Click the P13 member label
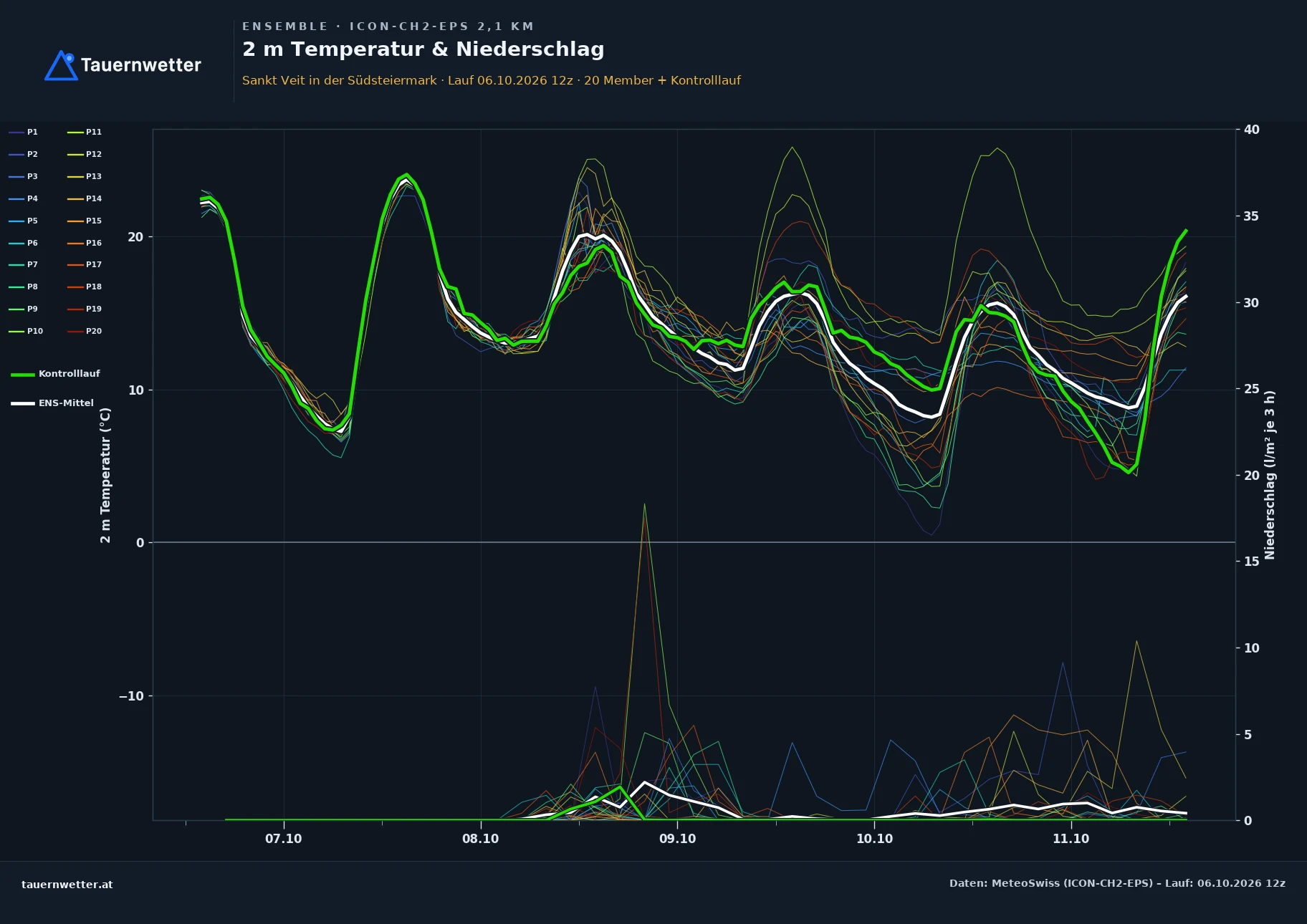The width and height of the screenshot is (1307, 924). coord(85,176)
